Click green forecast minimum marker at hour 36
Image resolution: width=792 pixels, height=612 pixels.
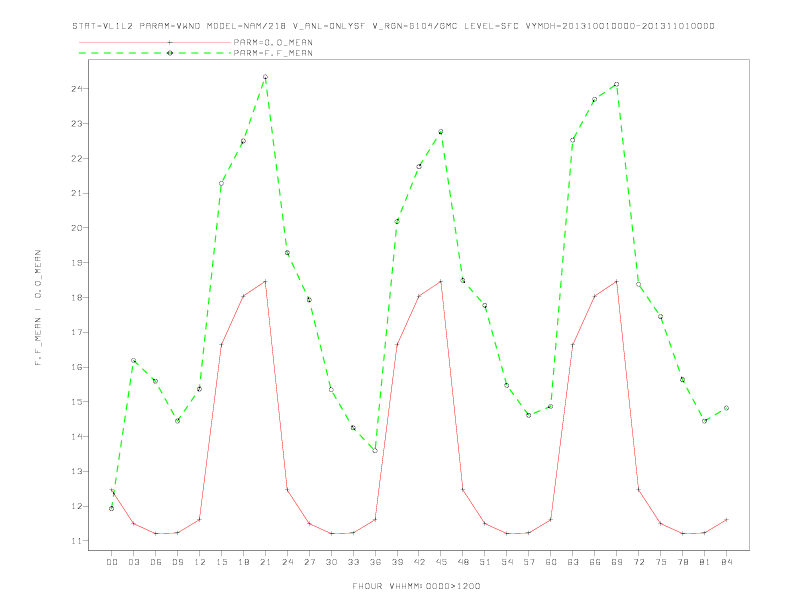pyautogui.click(x=375, y=450)
